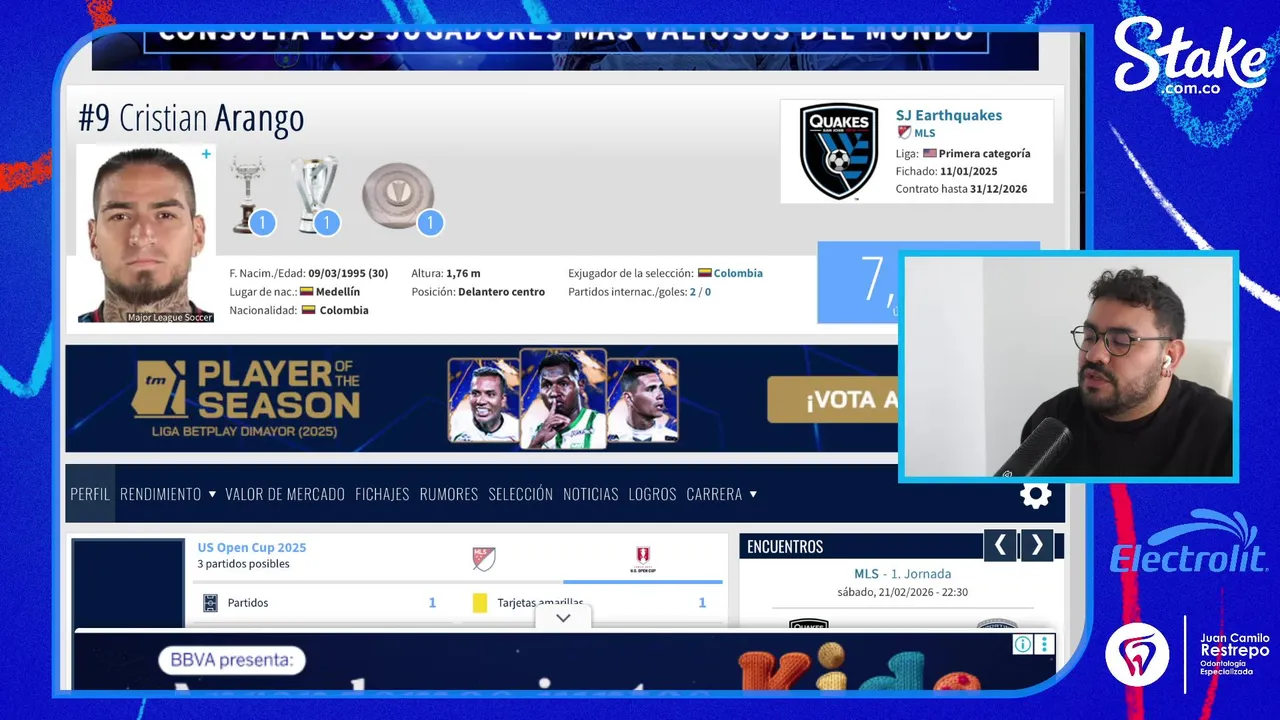The width and height of the screenshot is (1280, 720).
Task: Open the silver MLS Cup trophy icon
Action: (x=314, y=195)
